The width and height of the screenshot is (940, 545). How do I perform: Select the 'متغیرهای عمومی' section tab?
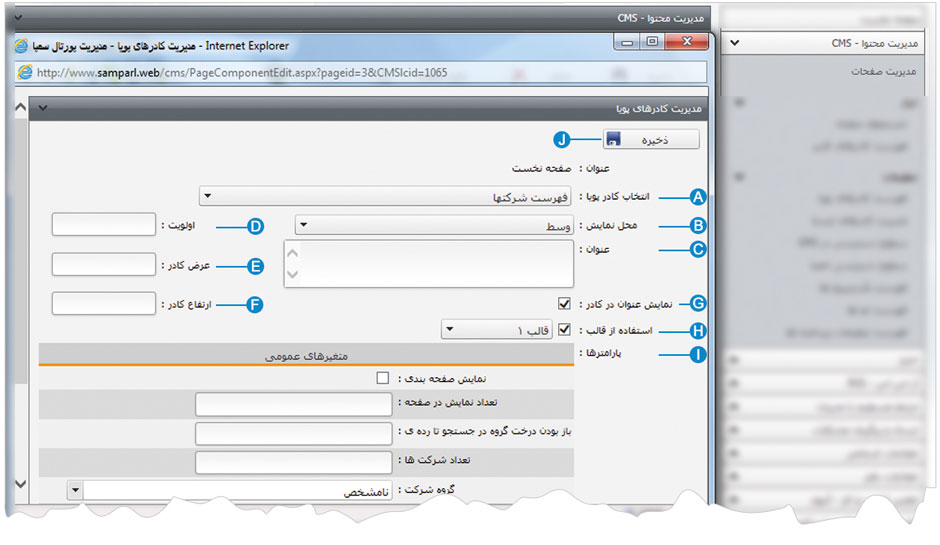(x=305, y=355)
